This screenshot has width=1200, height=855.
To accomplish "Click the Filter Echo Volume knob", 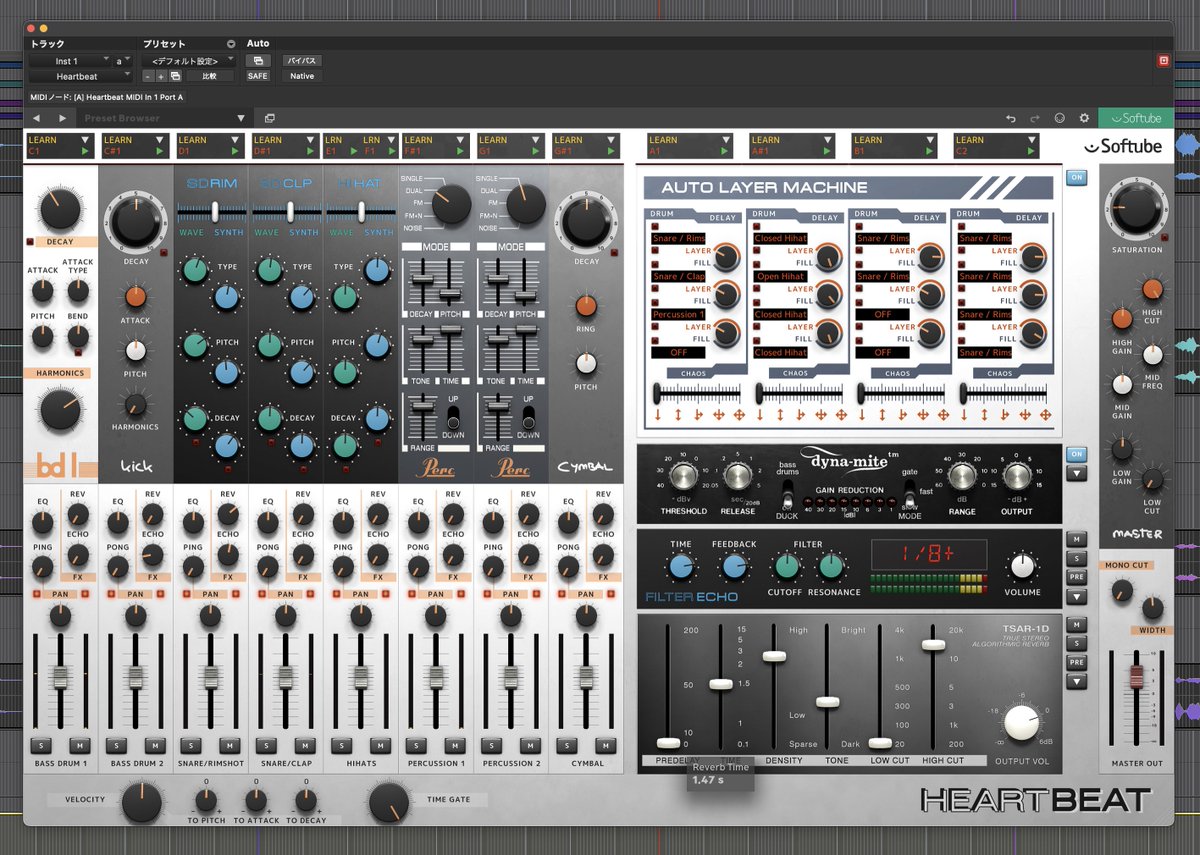I will click(1022, 567).
